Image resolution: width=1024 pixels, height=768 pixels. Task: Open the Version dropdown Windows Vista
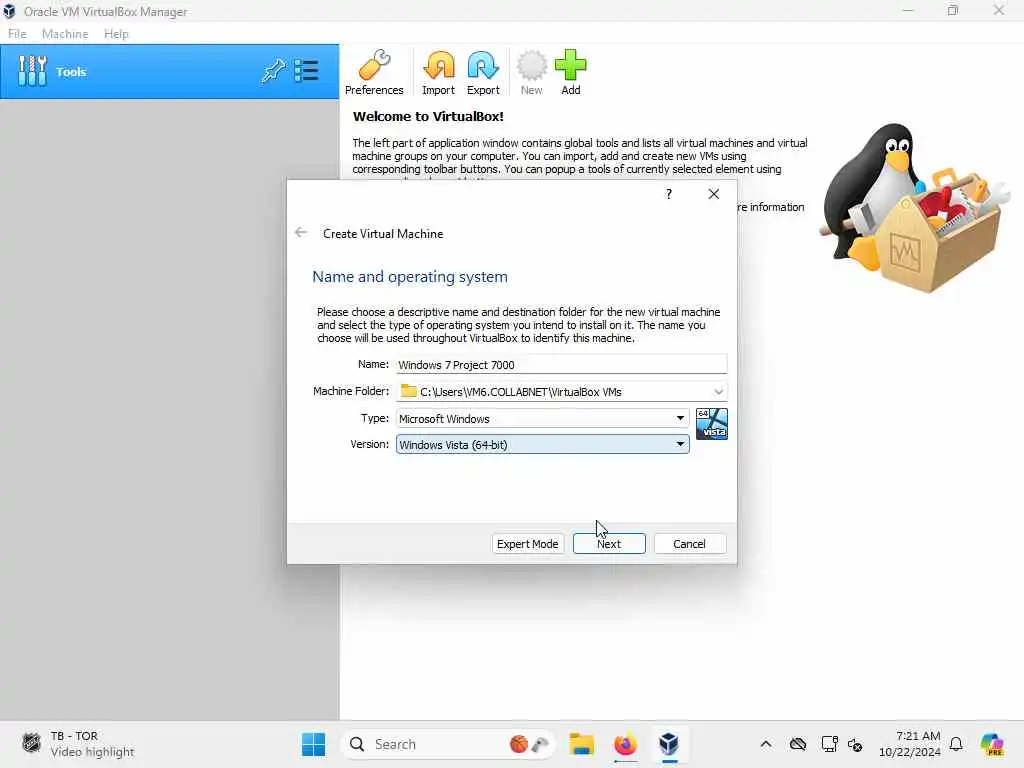click(x=543, y=445)
